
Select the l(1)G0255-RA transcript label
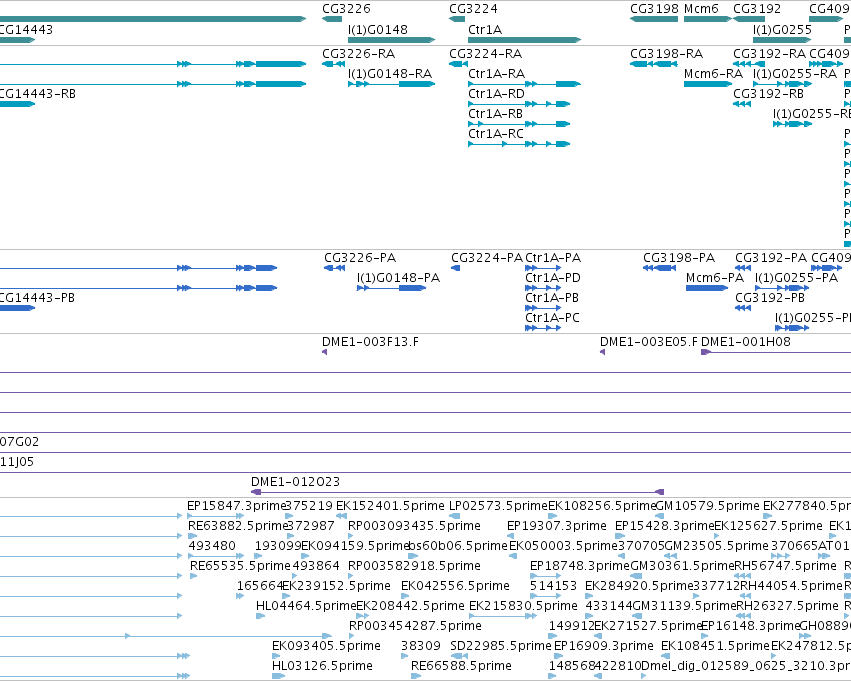coord(795,73)
